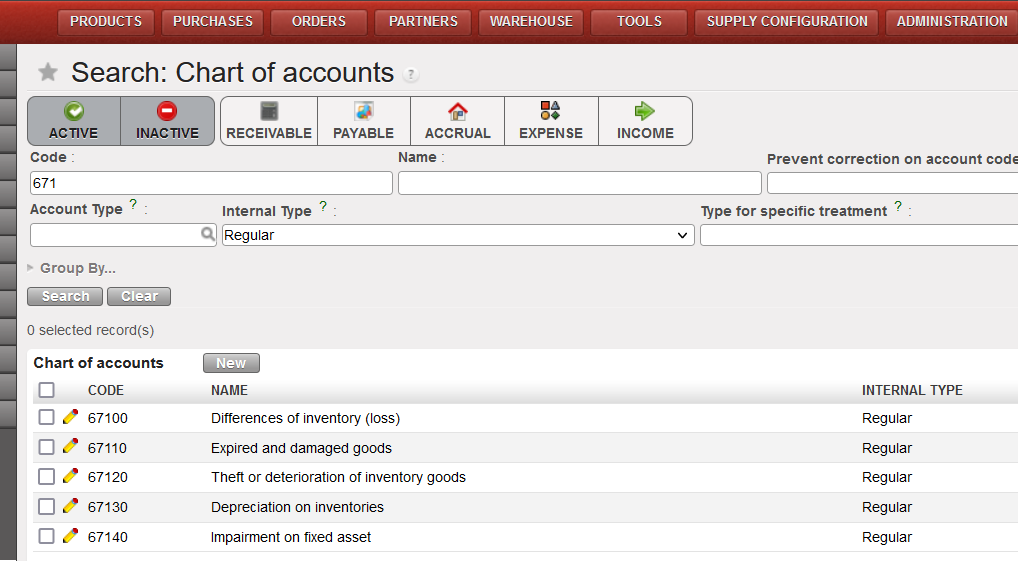Edit account 67120 with pencil icon

(70, 476)
